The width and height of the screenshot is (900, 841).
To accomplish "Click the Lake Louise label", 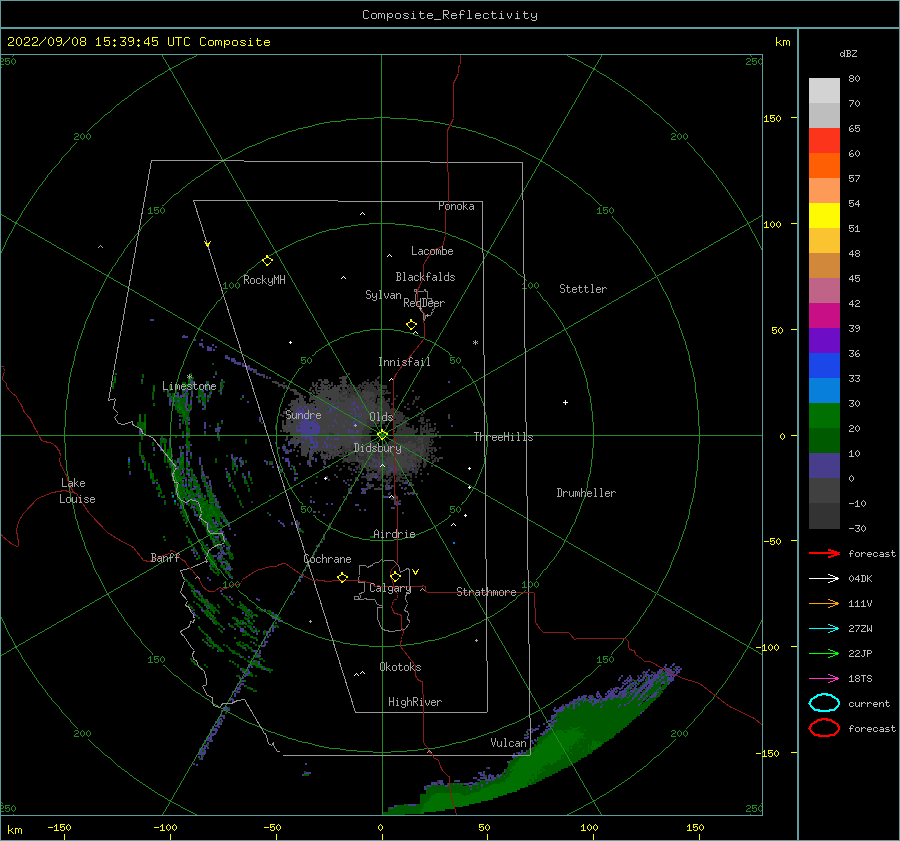I will coord(77,491).
